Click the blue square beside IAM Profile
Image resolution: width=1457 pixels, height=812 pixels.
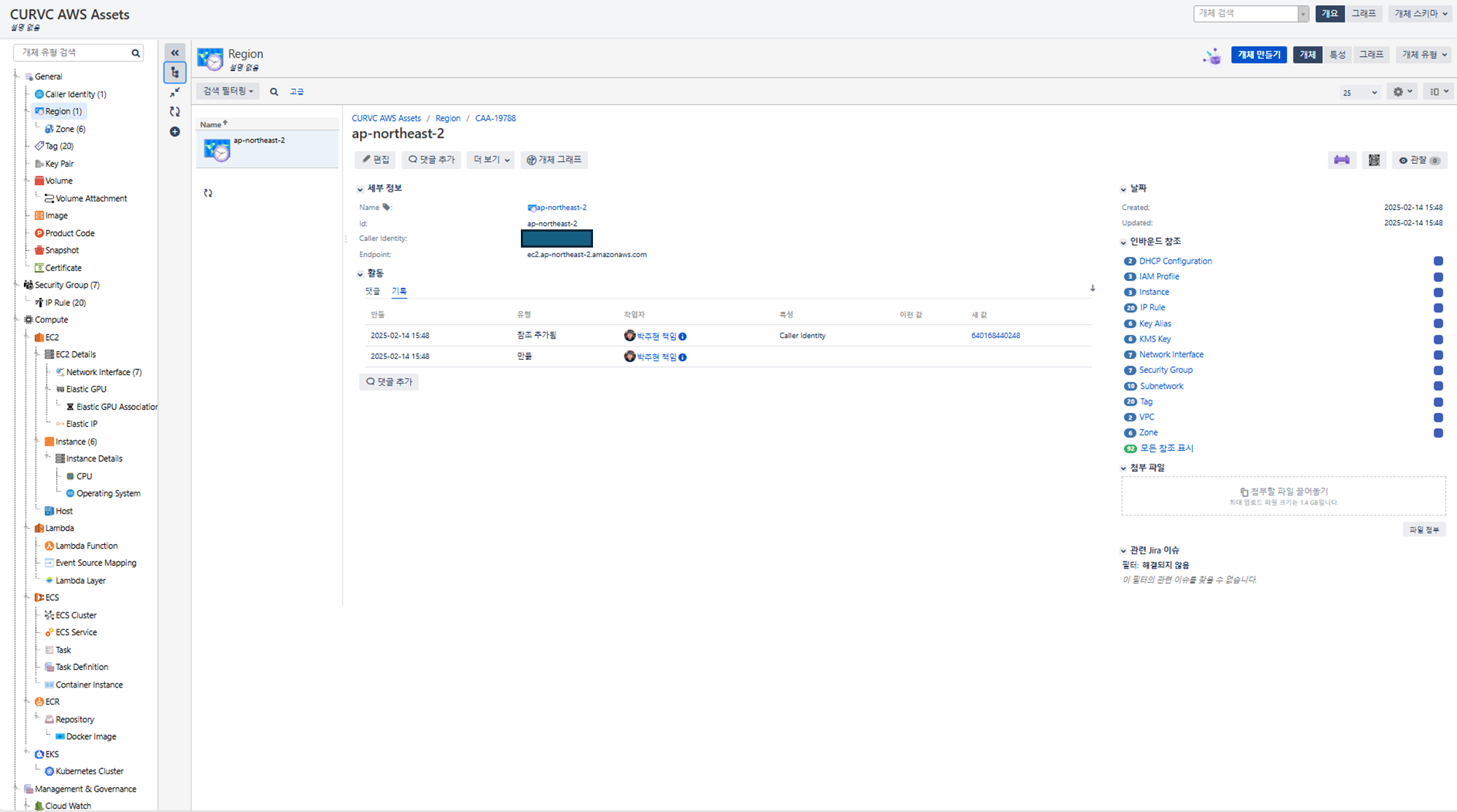[1438, 277]
